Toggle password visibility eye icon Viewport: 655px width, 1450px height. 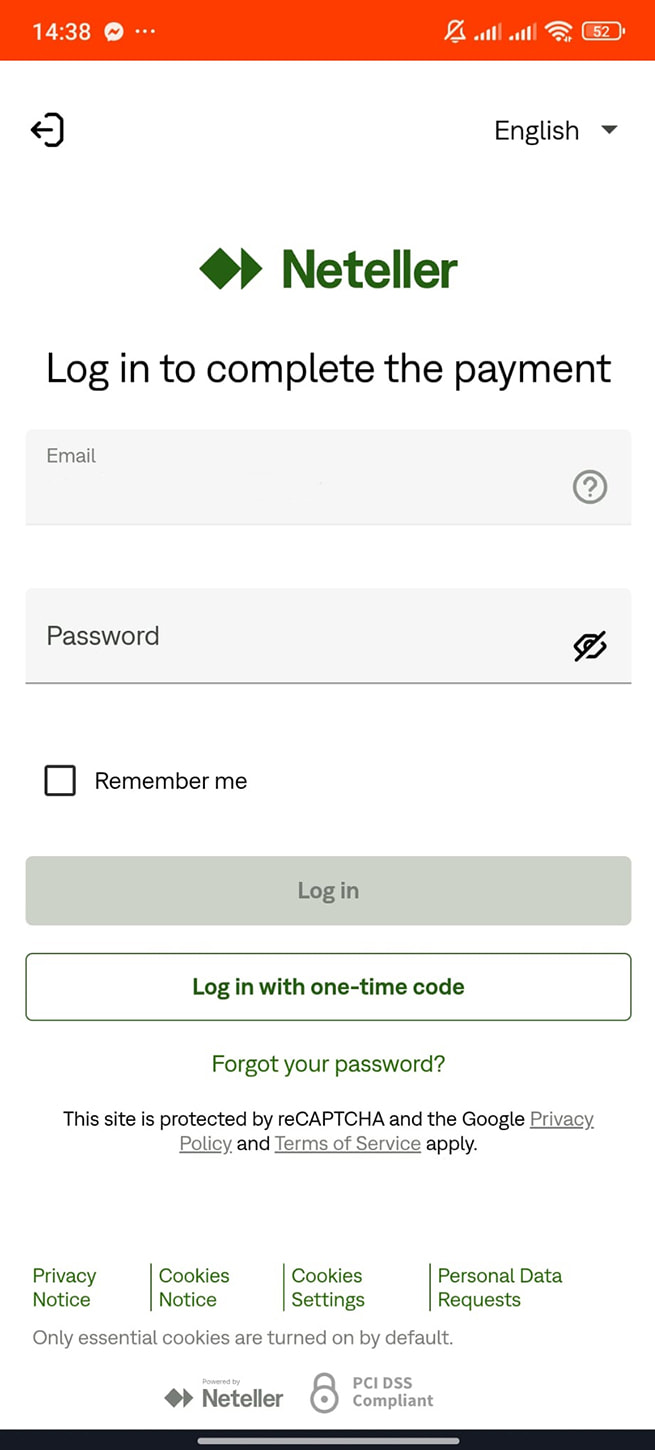[590, 646]
